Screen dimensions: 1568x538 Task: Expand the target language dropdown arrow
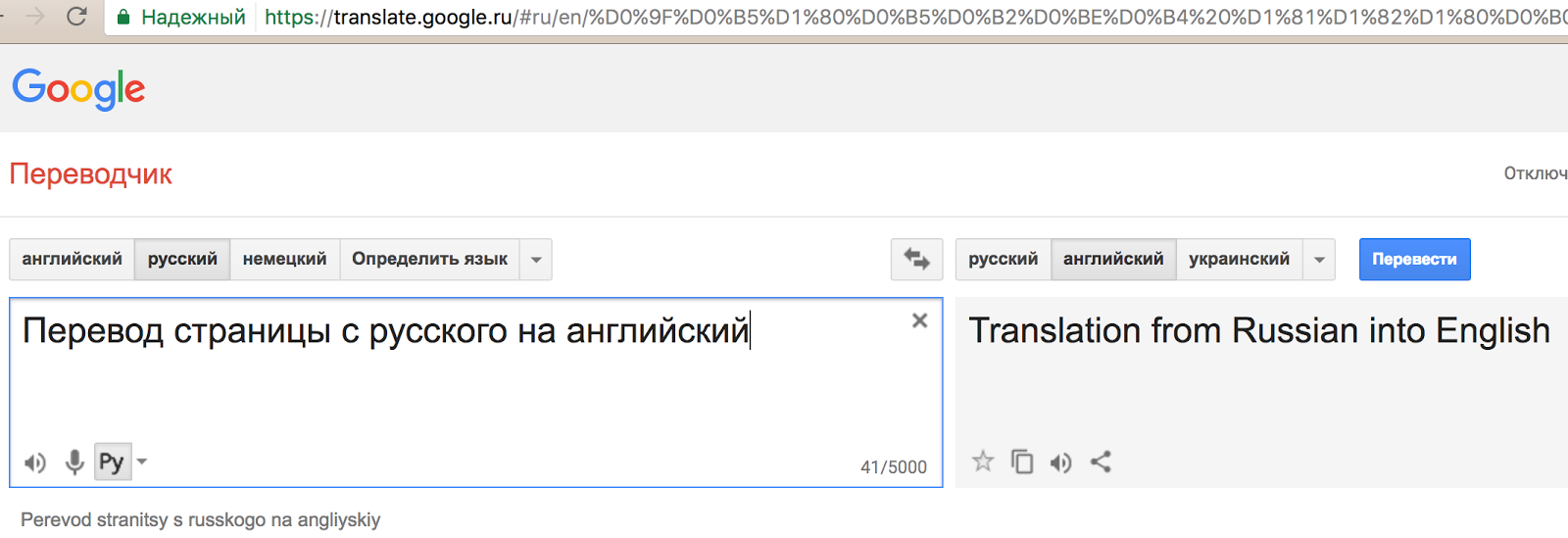(x=1319, y=260)
